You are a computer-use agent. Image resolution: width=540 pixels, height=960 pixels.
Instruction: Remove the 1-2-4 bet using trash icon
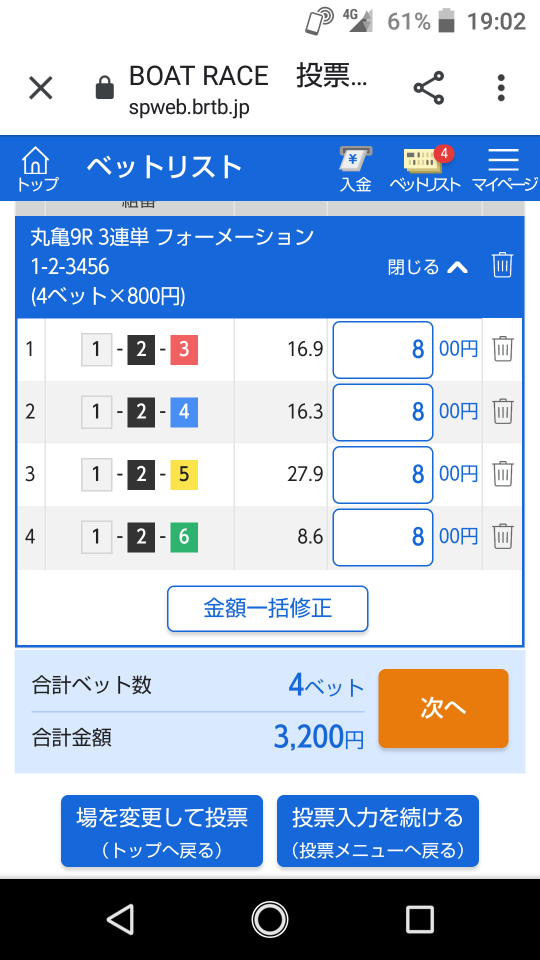(x=503, y=411)
